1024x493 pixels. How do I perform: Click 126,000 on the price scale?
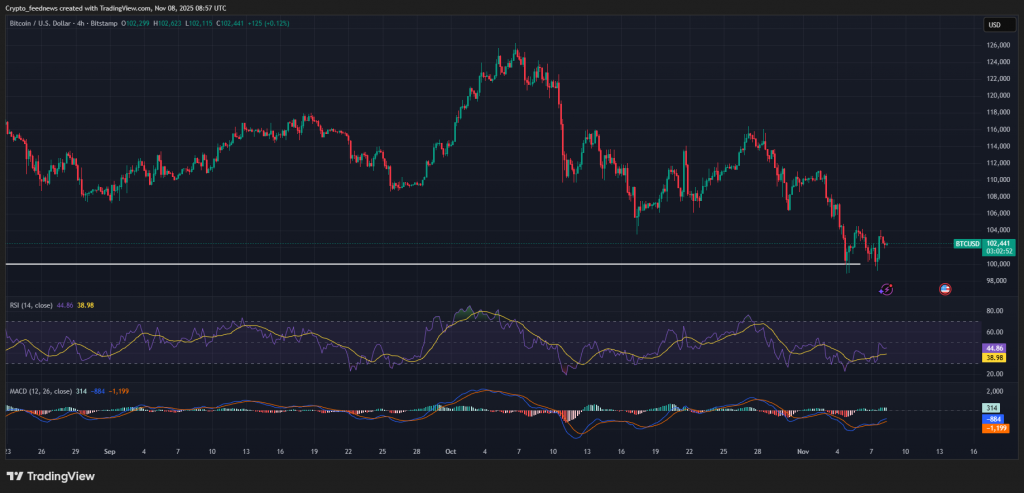pos(994,45)
